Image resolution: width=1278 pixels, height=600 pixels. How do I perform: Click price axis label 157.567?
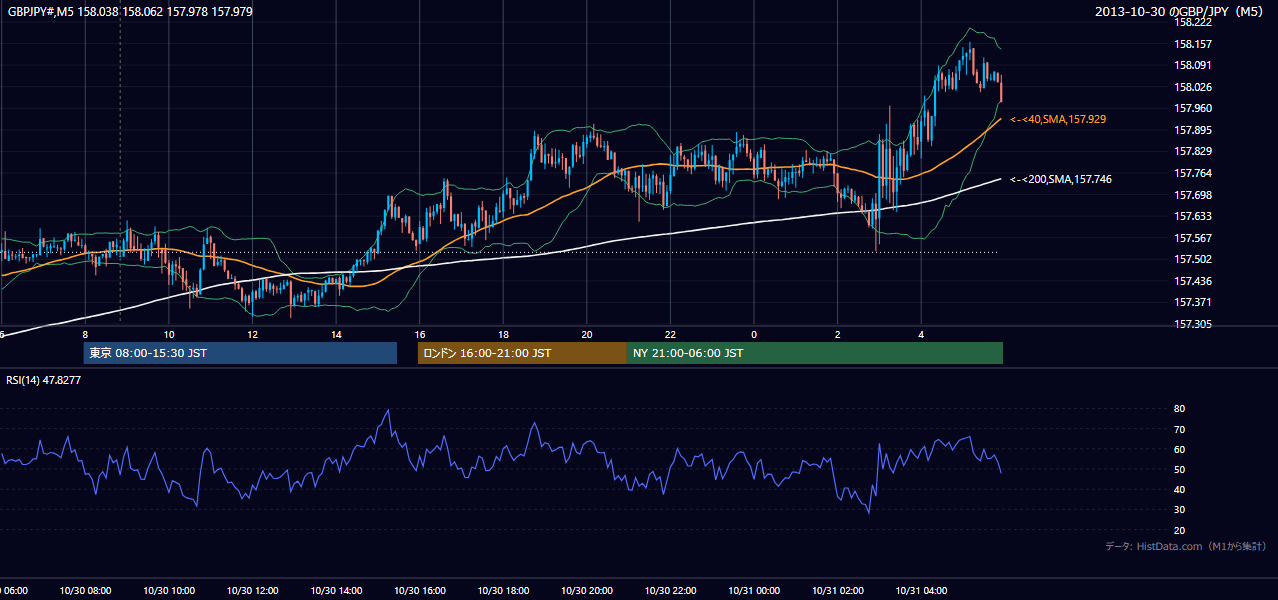tap(1193, 238)
